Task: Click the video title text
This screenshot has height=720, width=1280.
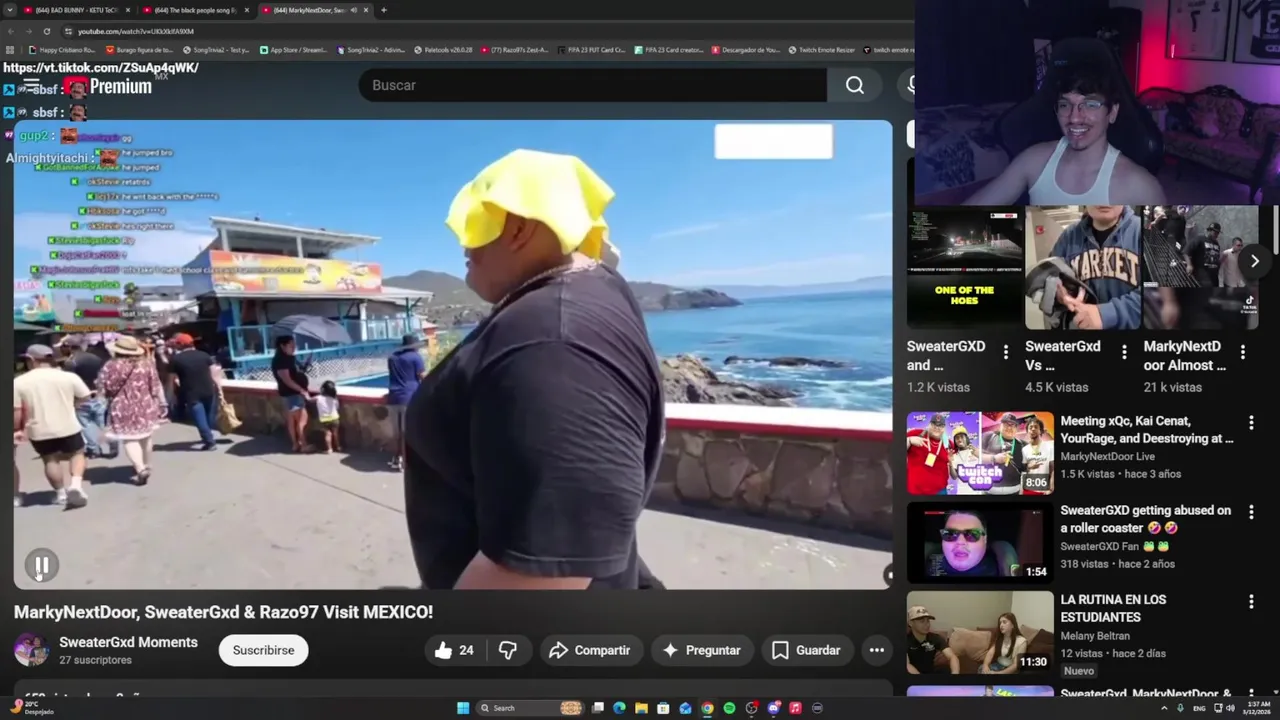Action: click(223, 612)
